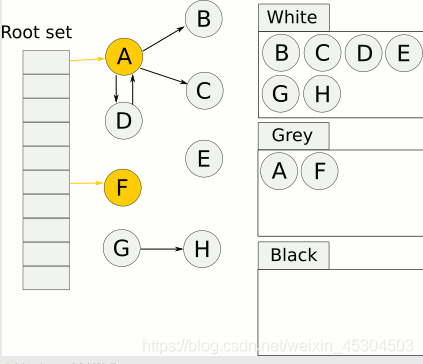The height and width of the screenshot is (364, 423).
Task: Click the yellow node A in the graph
Action: coord(124,56)
